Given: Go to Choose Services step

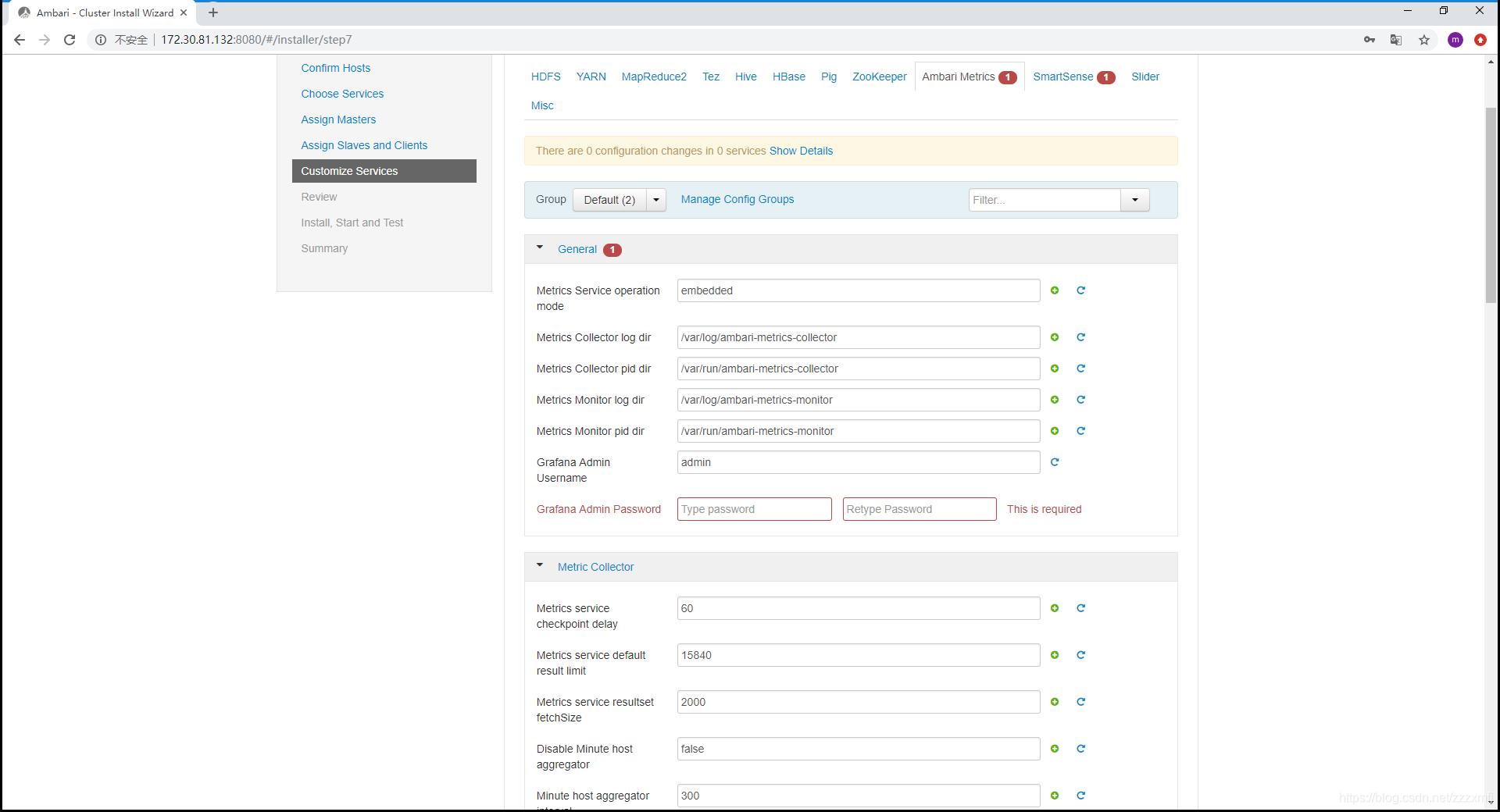Looking at the screenshot, I should point(342,94).
